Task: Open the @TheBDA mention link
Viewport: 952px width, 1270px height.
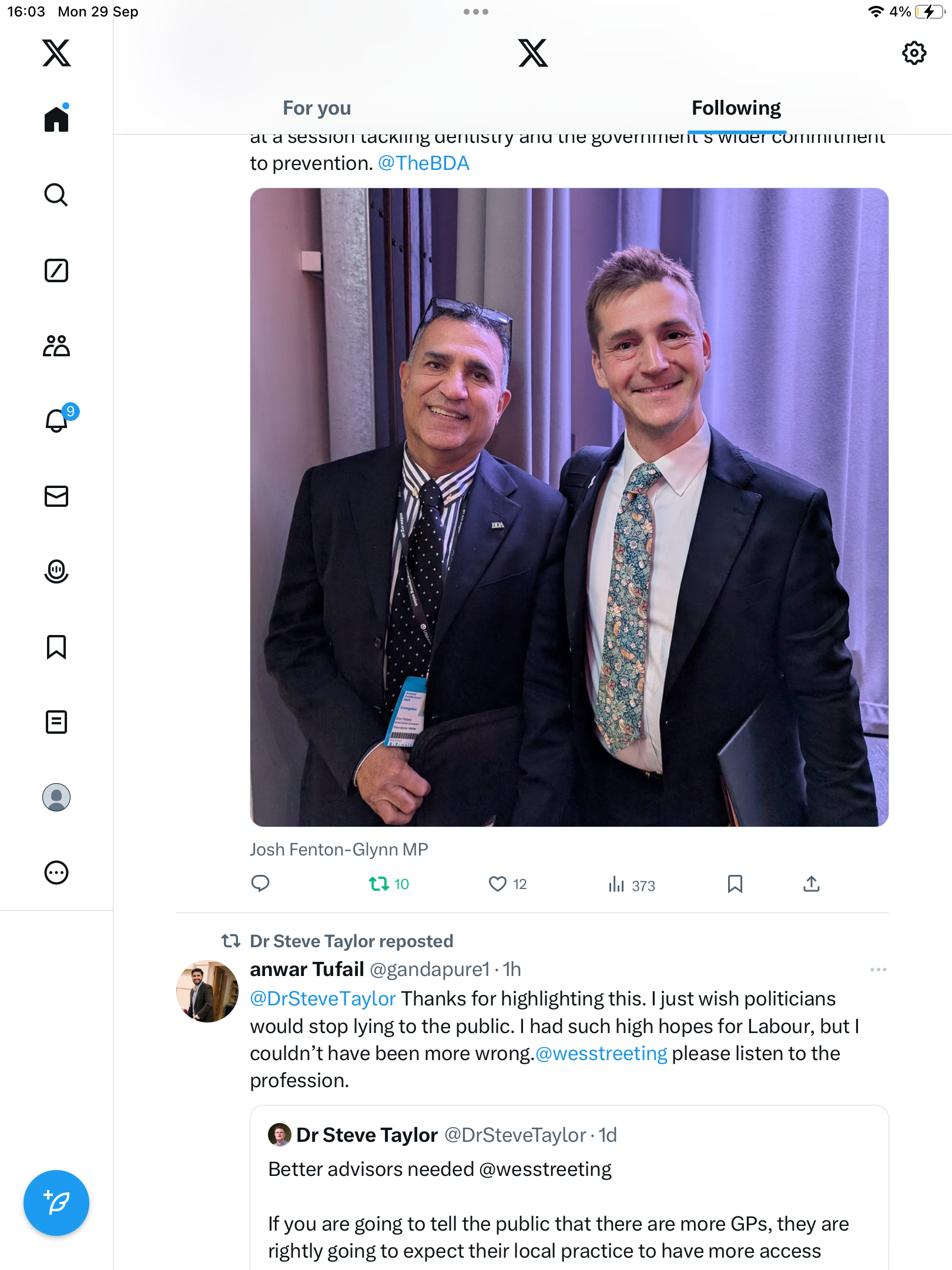Action: click(x=423, y=163)
